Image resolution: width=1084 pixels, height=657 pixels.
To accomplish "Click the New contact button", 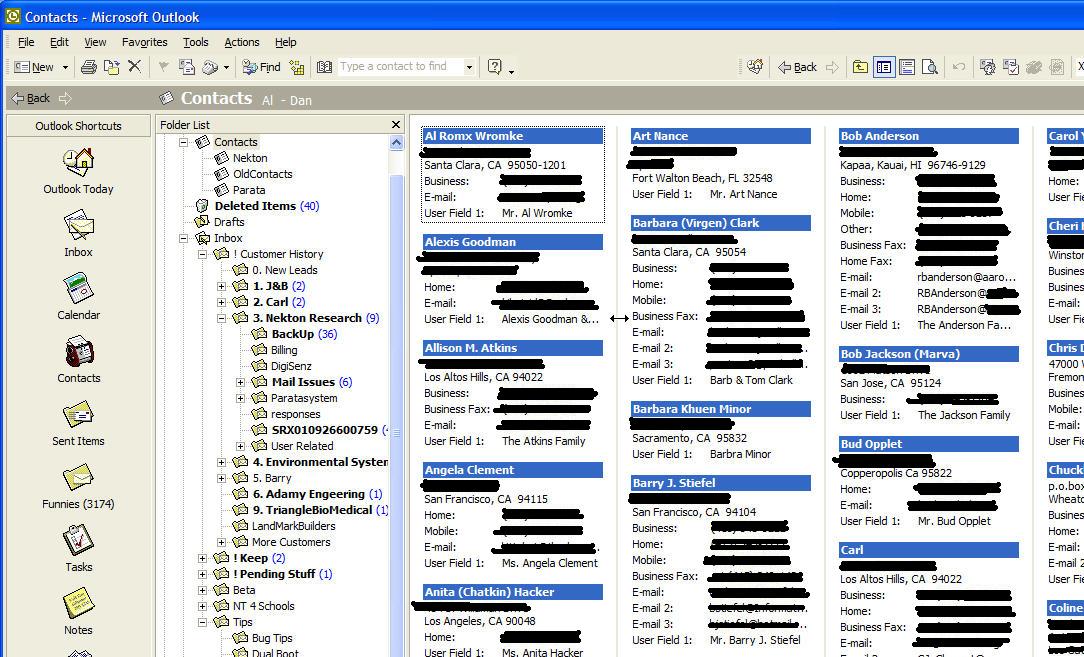I will [x=35, y=67].
